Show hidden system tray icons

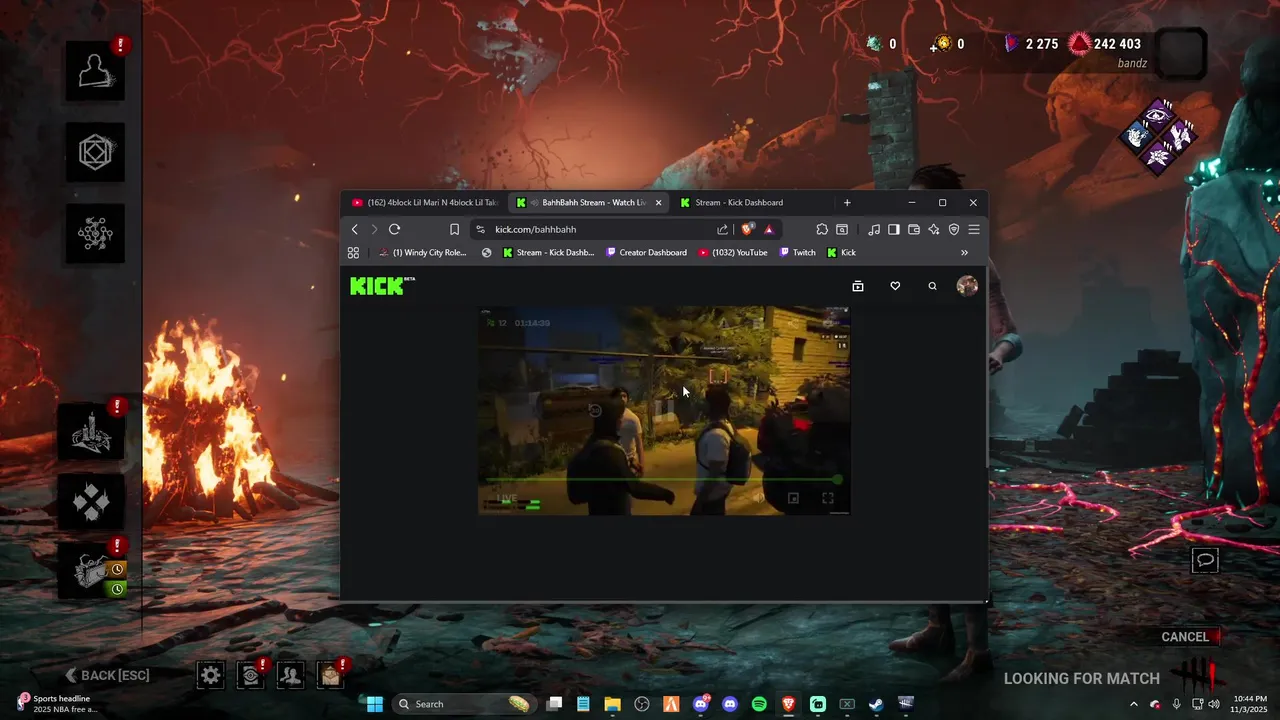pos(1133,704)
